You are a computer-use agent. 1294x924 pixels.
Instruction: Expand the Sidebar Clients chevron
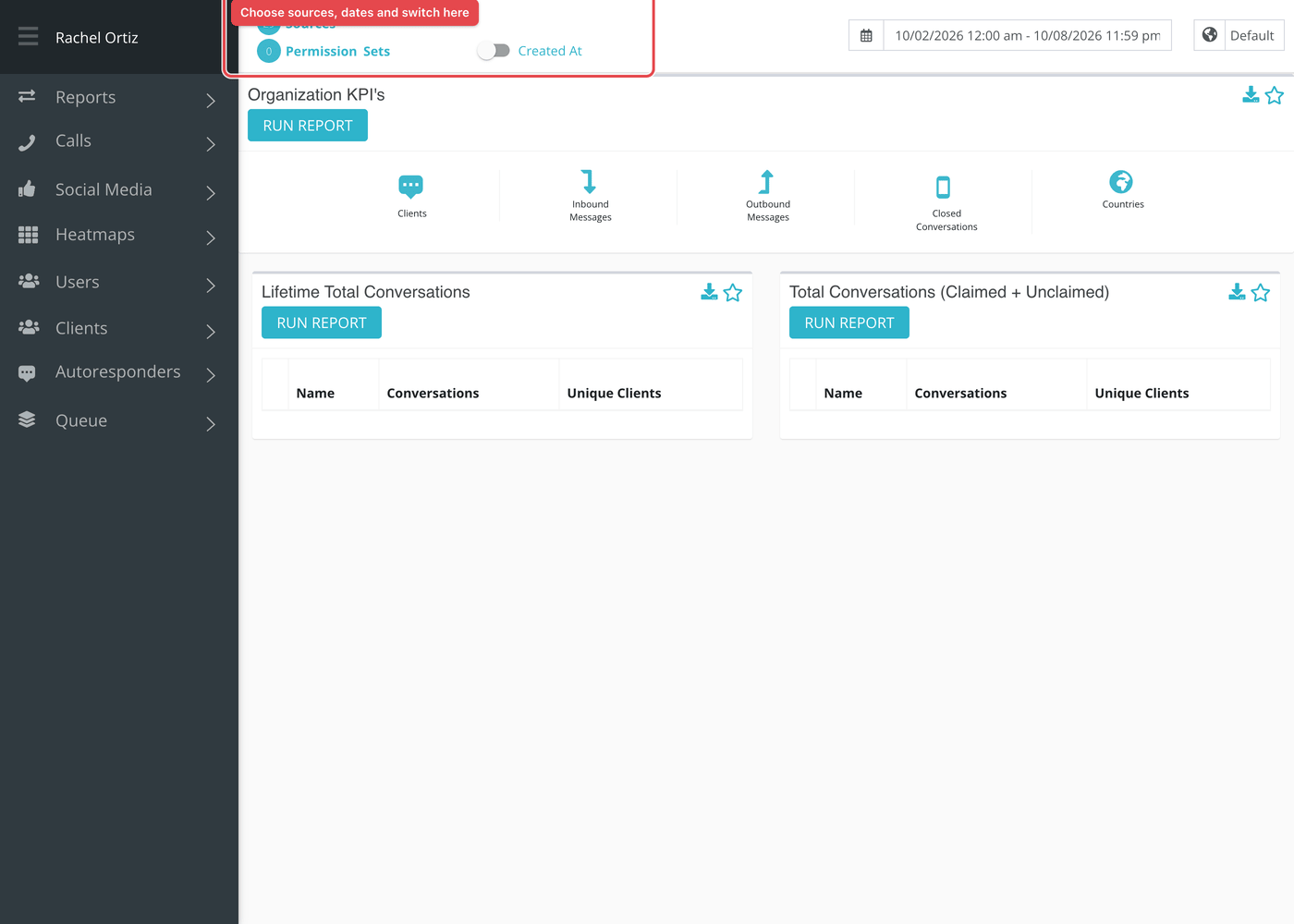click(211, 331)
